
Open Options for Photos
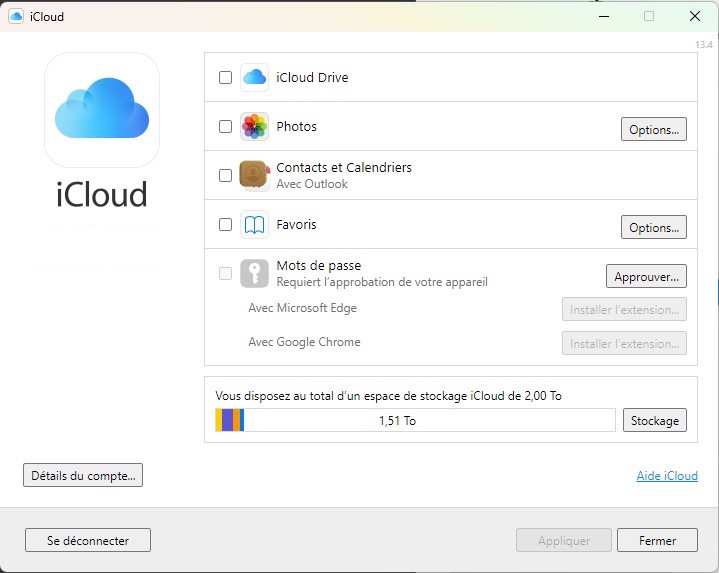point(654,129)
